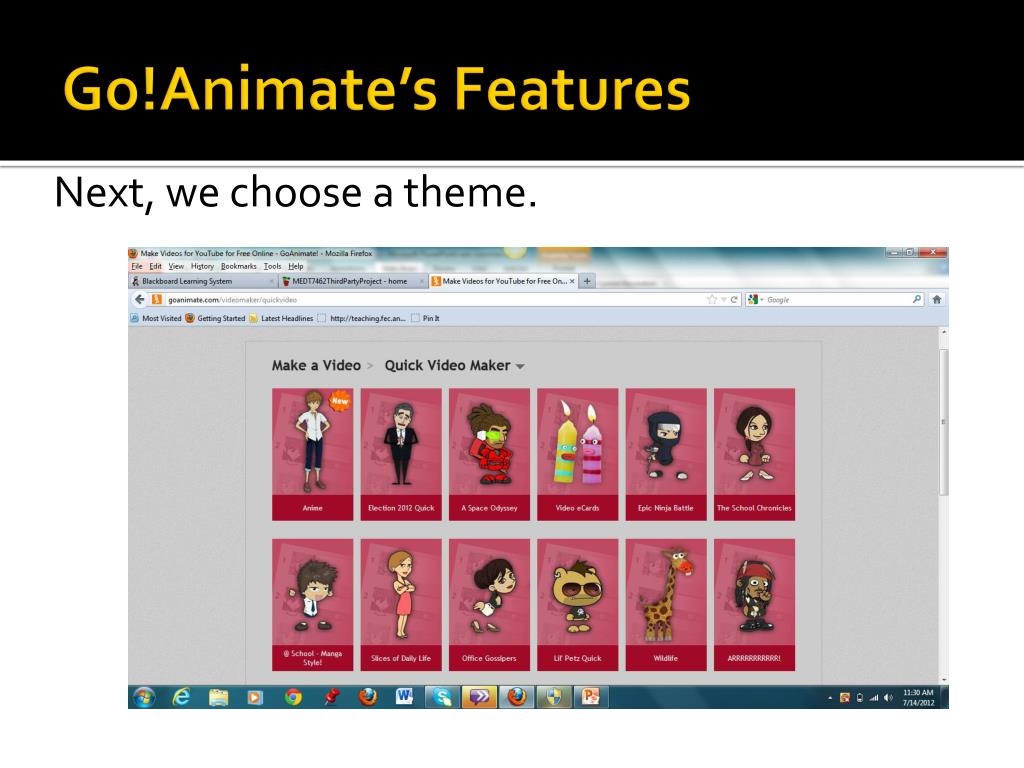Image resolution: width=1024 pixels, height=768 pixels.
Task: Open the History menu
Action: (202, 266)
